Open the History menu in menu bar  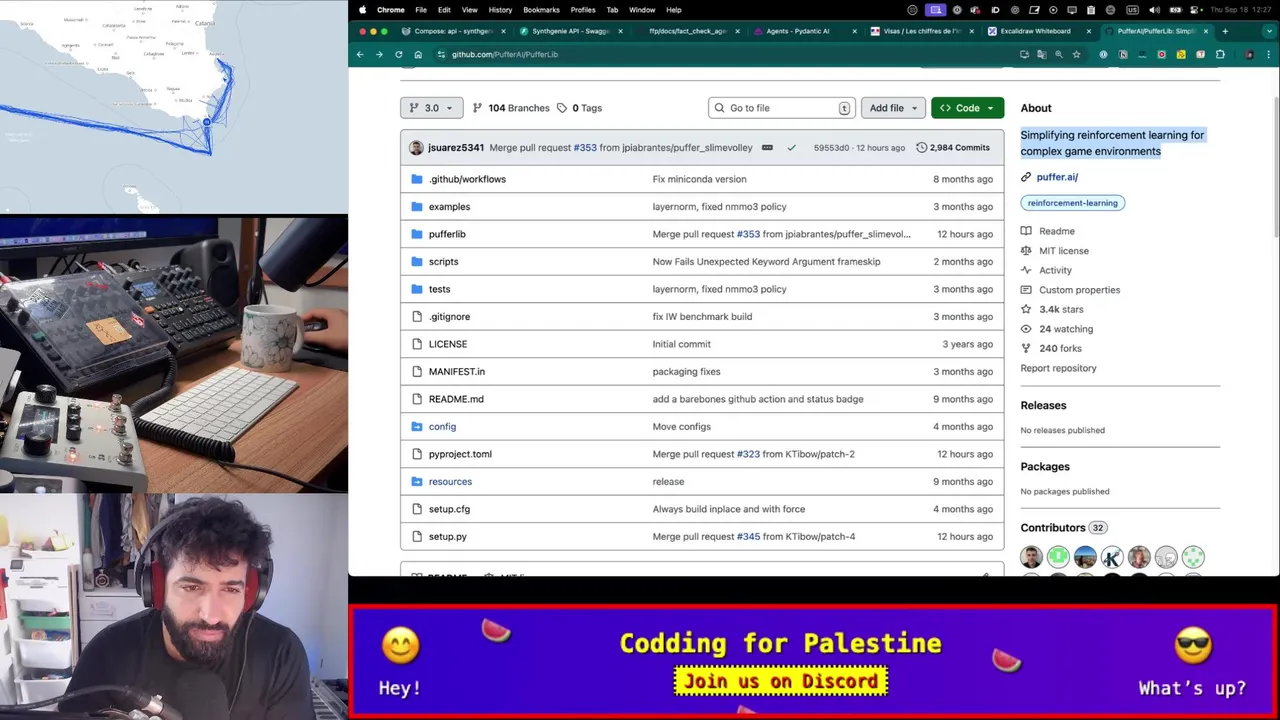[x=500, y=10]
